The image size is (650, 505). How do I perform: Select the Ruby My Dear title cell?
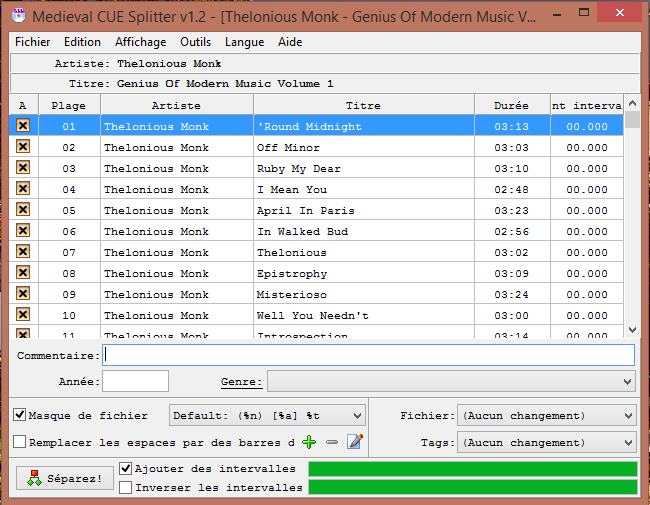pyautogui.click(x=364, y=168)
